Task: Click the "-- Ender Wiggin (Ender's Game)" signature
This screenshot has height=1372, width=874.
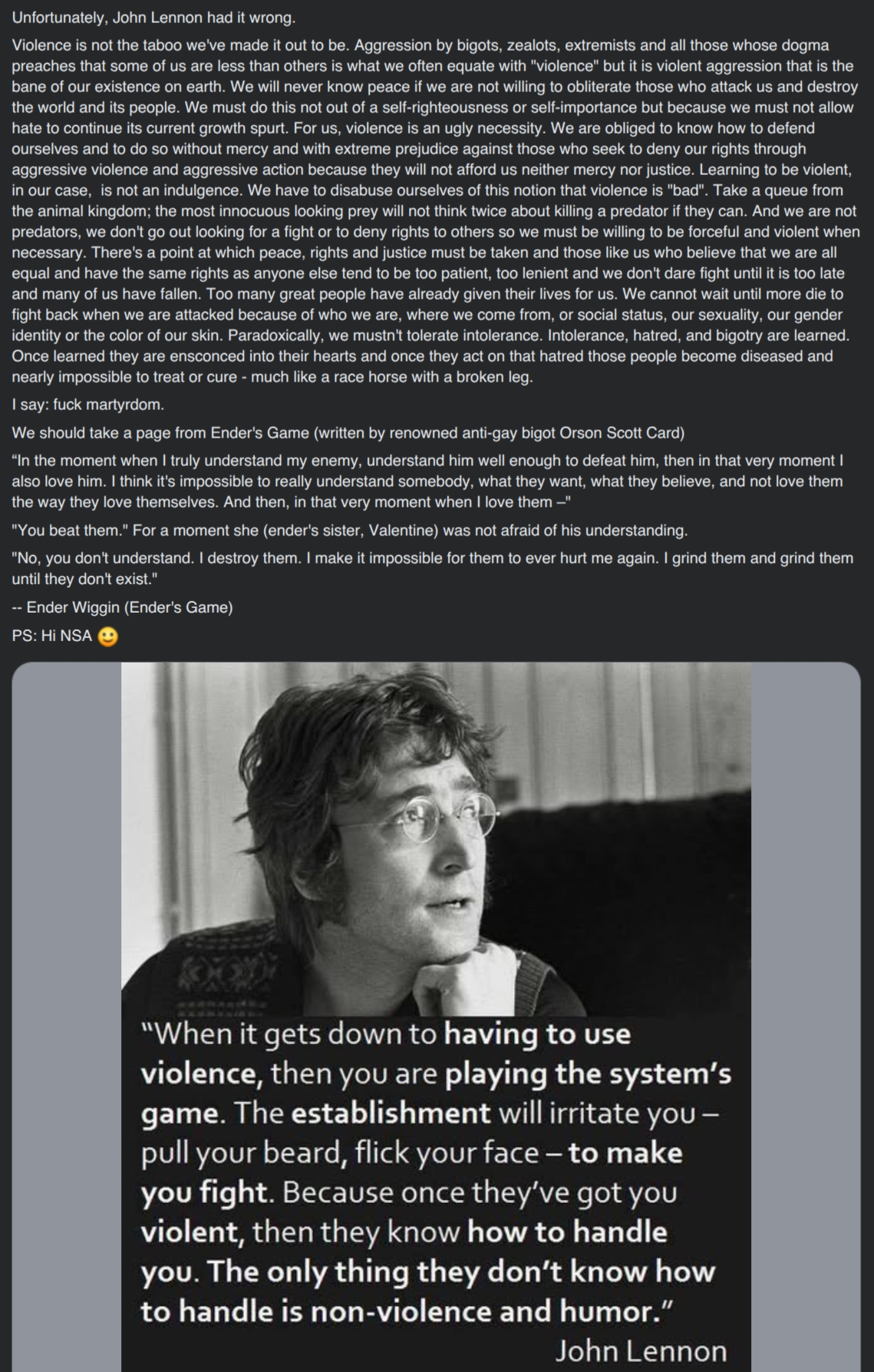Action: click(122, 607)
